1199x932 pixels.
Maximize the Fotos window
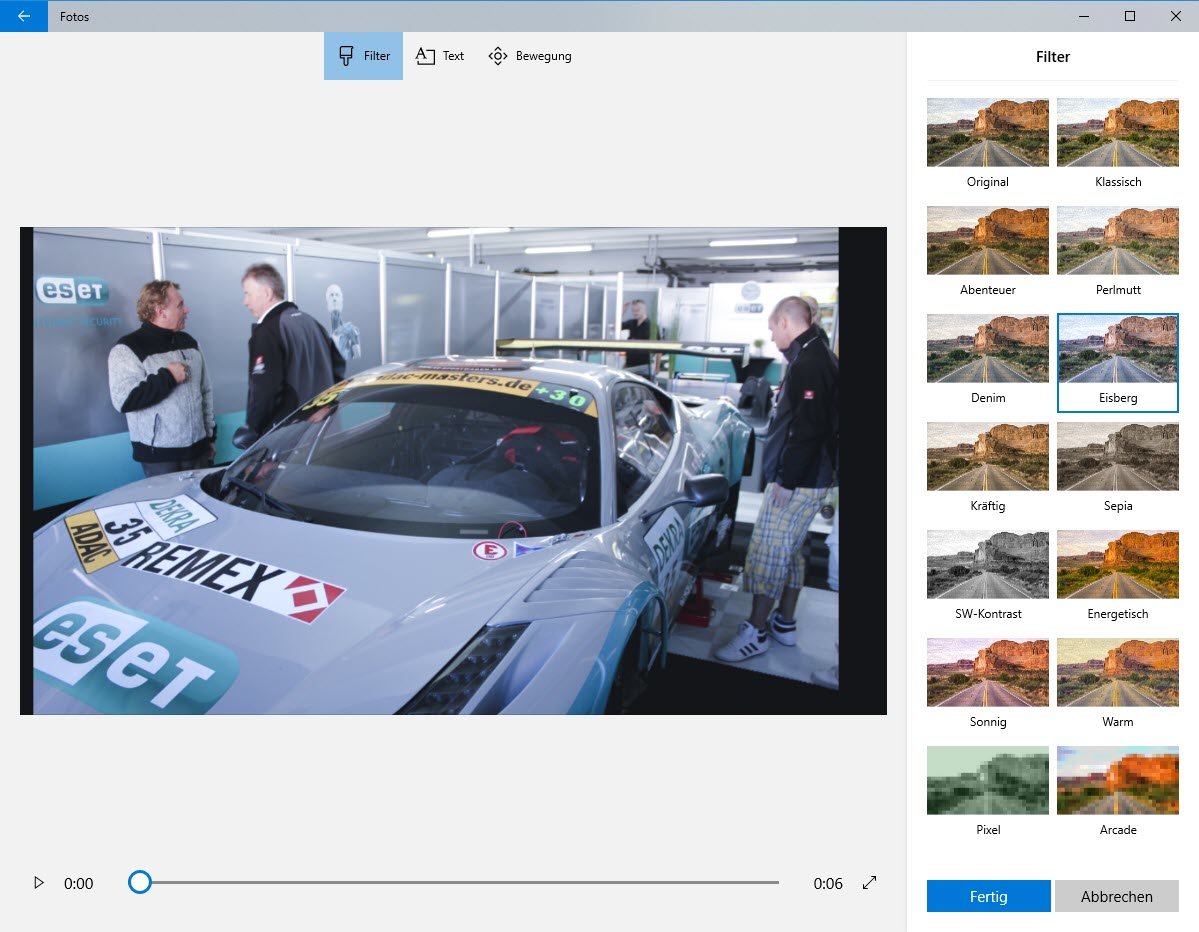pyautogui.click(x=1129, y=16)
